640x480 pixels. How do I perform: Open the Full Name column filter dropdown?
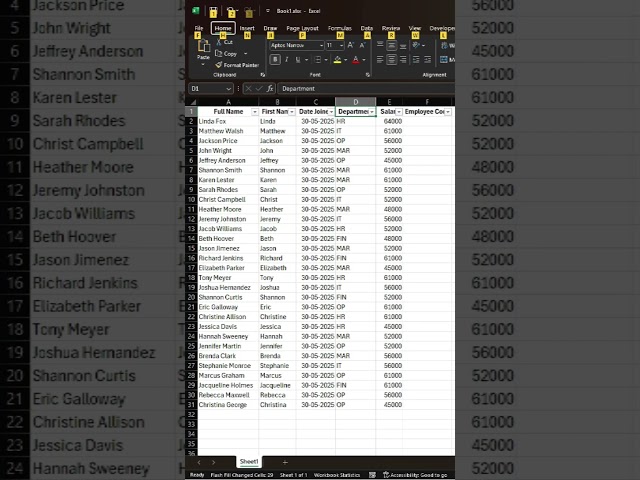click(x=255, y=112)
